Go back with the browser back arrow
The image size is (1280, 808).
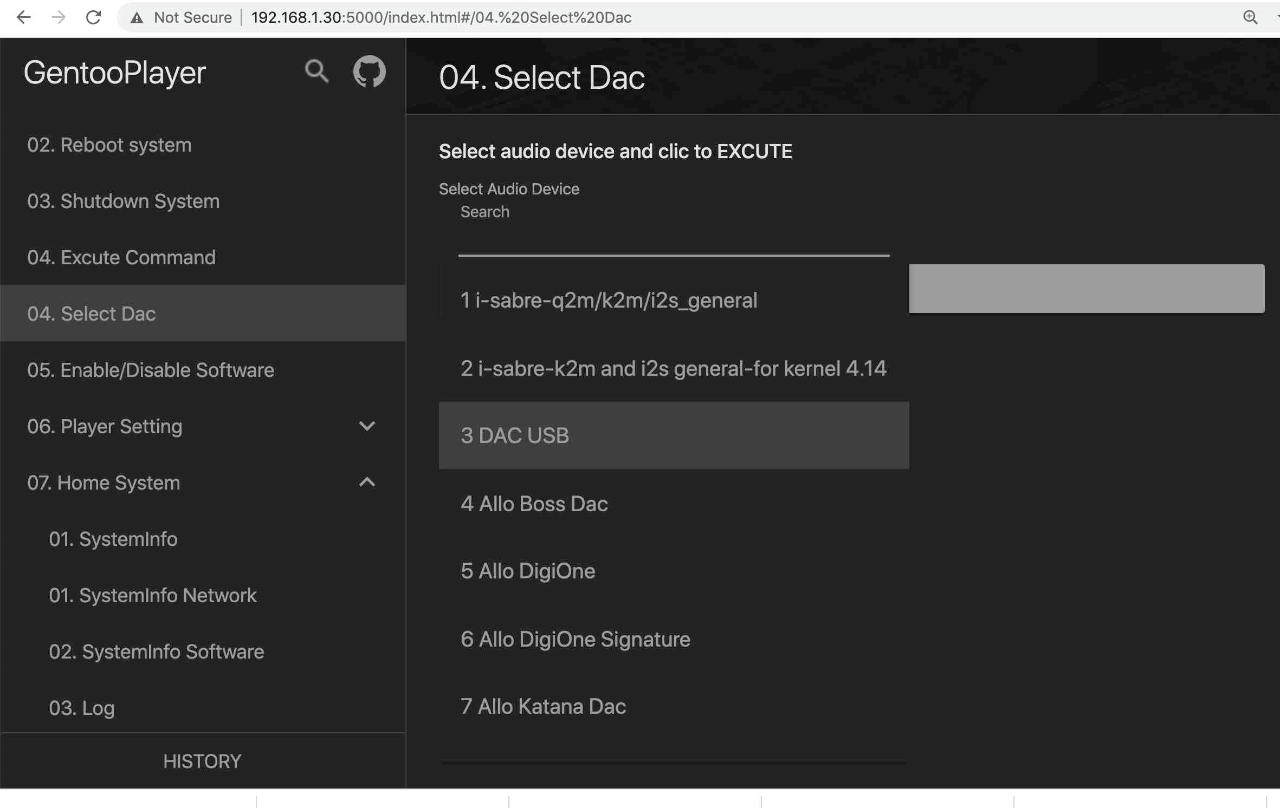pyautogui.click(x=23, y=17)
